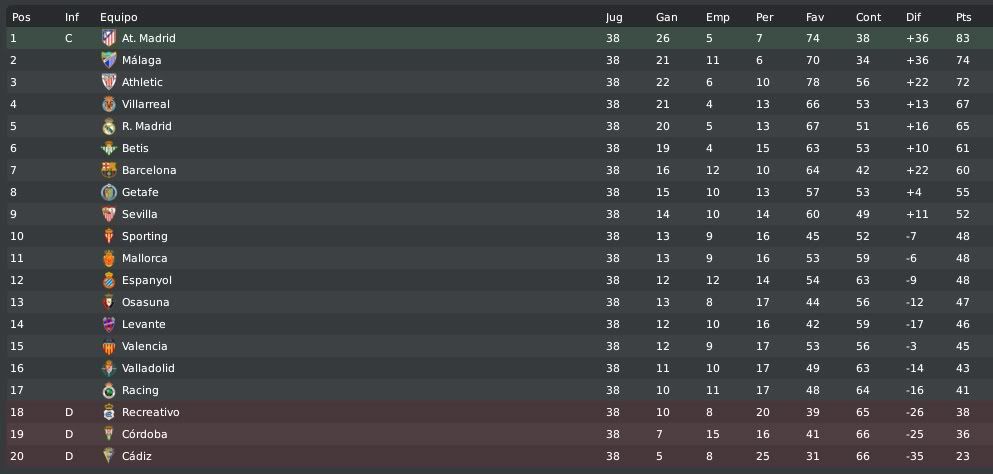Click the Recreativo badge icon
993x474 pixels.
tap(109, 412)
